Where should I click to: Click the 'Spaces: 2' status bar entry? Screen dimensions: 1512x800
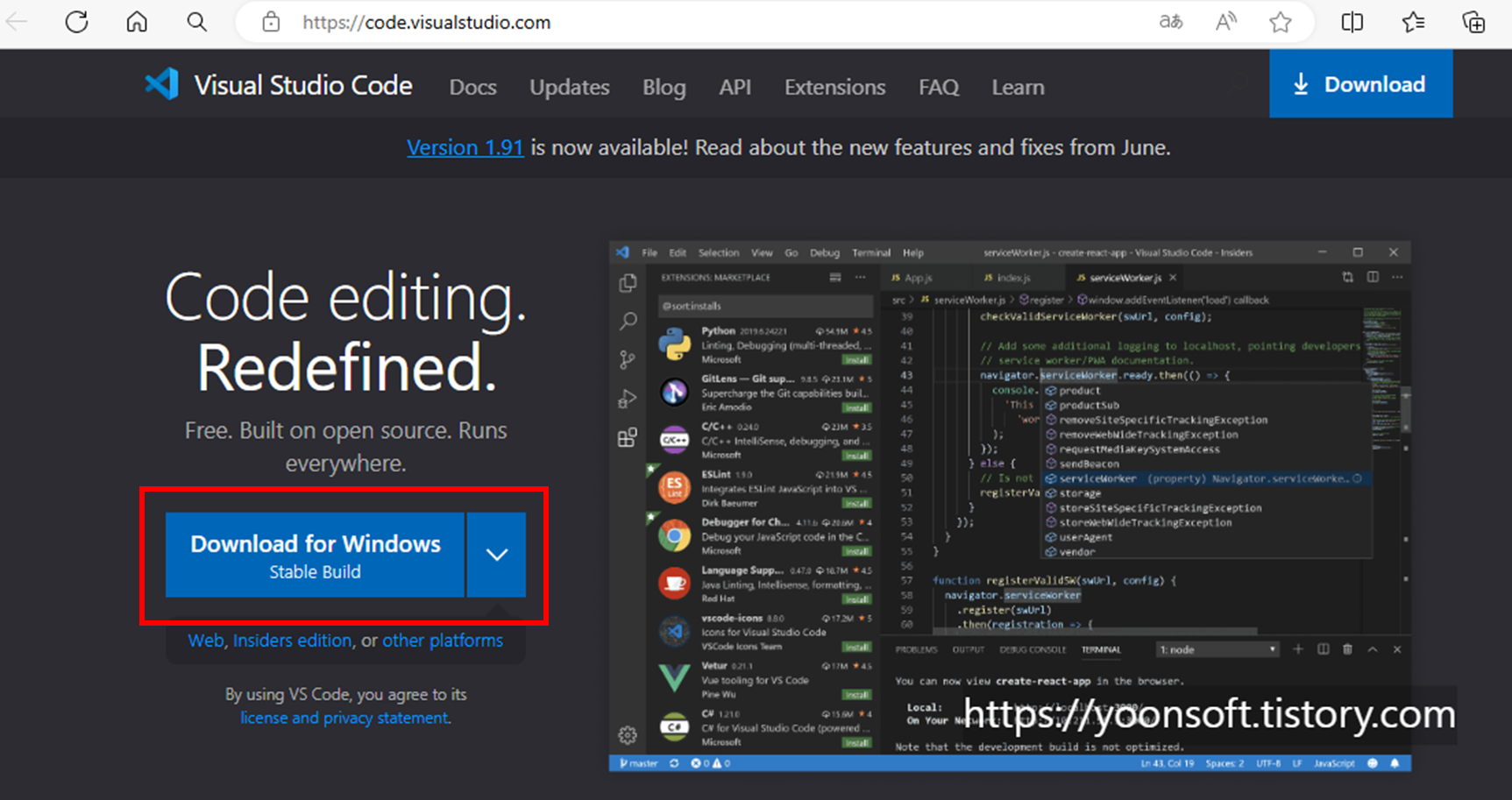pos(1225,763)
